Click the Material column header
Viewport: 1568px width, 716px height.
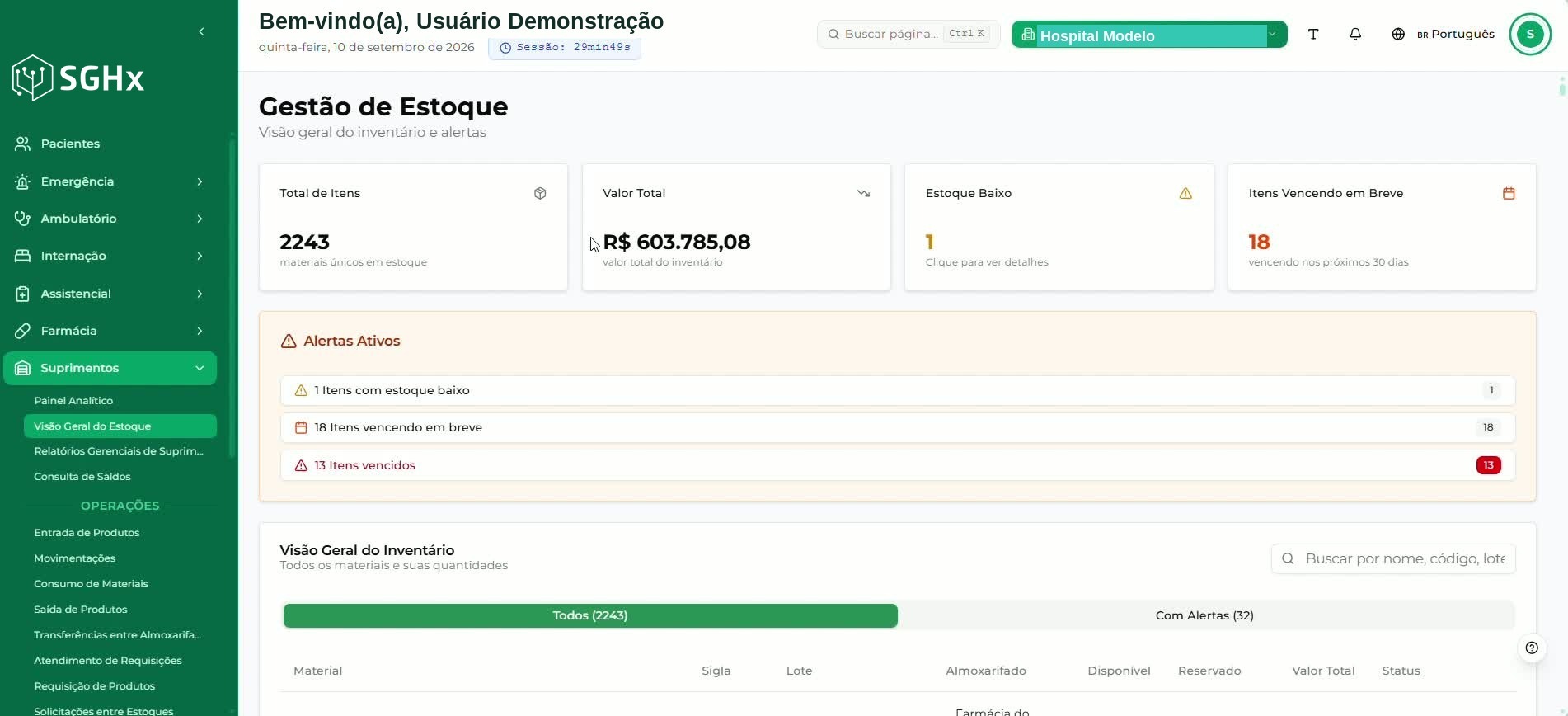317,671
